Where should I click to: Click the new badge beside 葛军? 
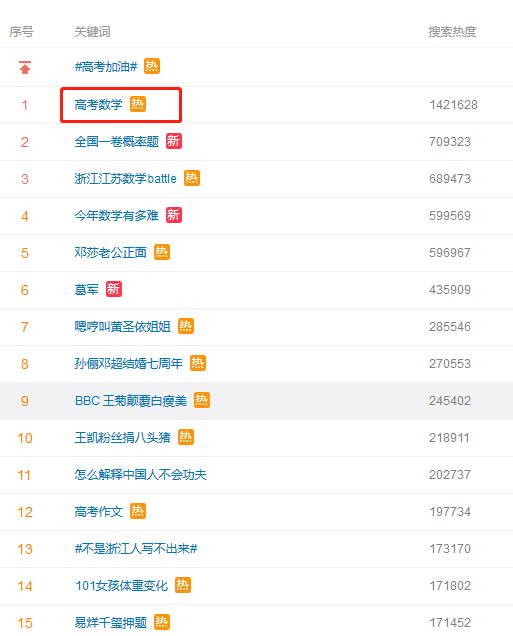pos(114,289)
